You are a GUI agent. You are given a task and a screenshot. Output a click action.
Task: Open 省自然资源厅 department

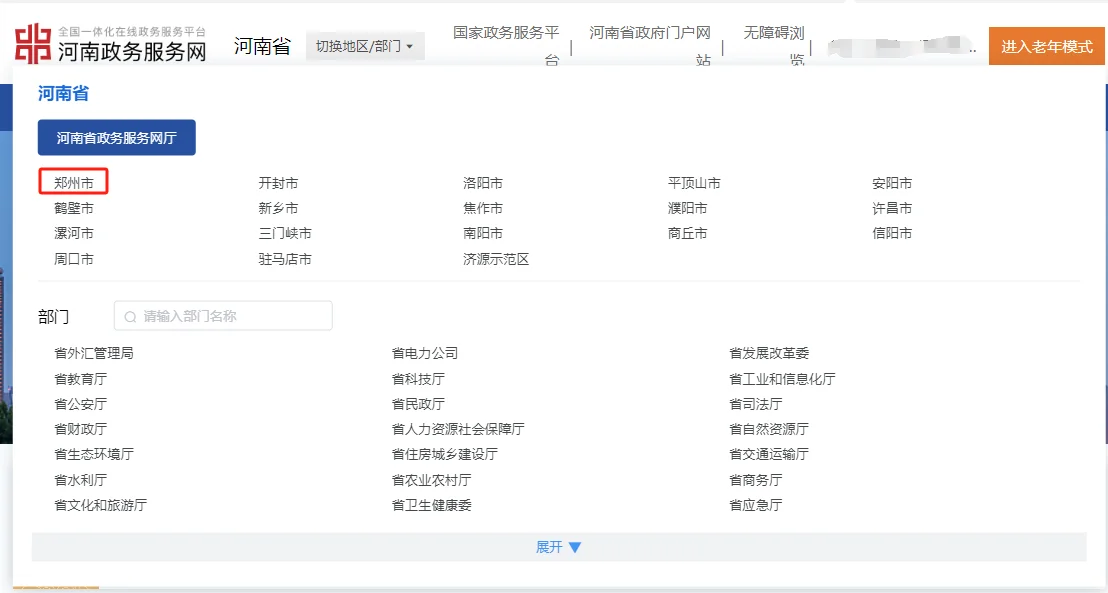tap(769, 429)
